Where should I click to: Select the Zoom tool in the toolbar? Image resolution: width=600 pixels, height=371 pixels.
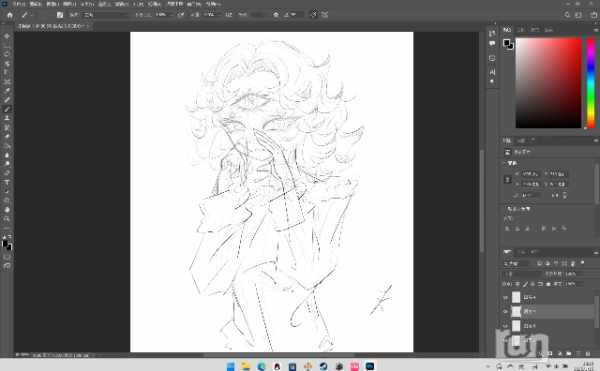(x=7, y=219)
